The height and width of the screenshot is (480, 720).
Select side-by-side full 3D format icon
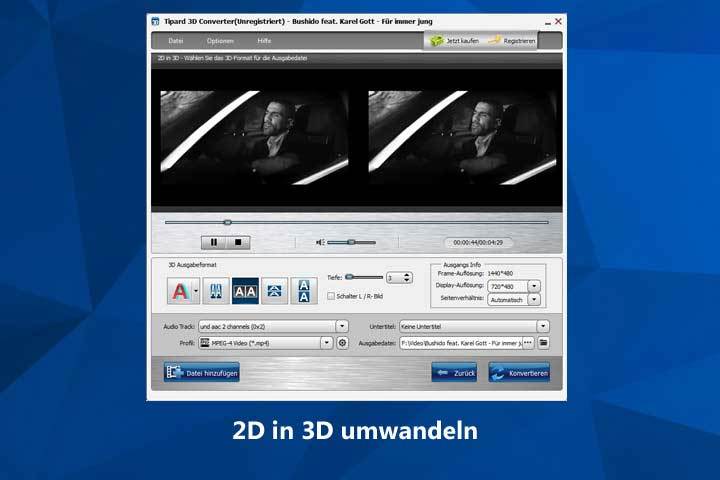tap(245, 291)
